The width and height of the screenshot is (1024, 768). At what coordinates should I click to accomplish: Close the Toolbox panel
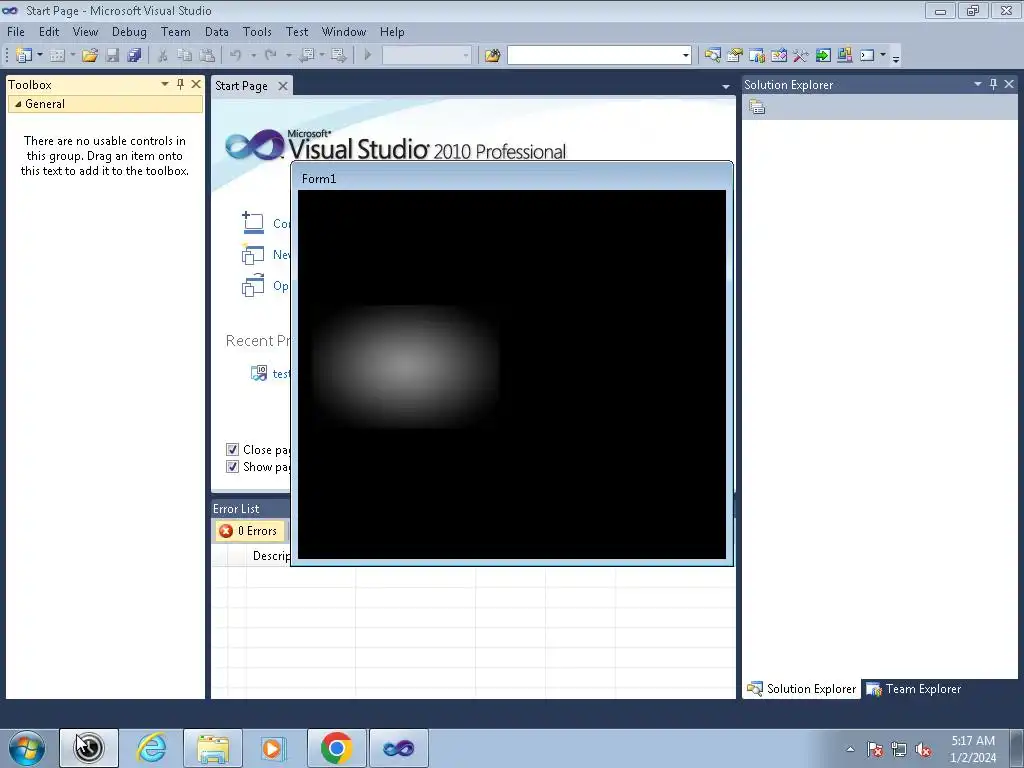pos(196,84)
